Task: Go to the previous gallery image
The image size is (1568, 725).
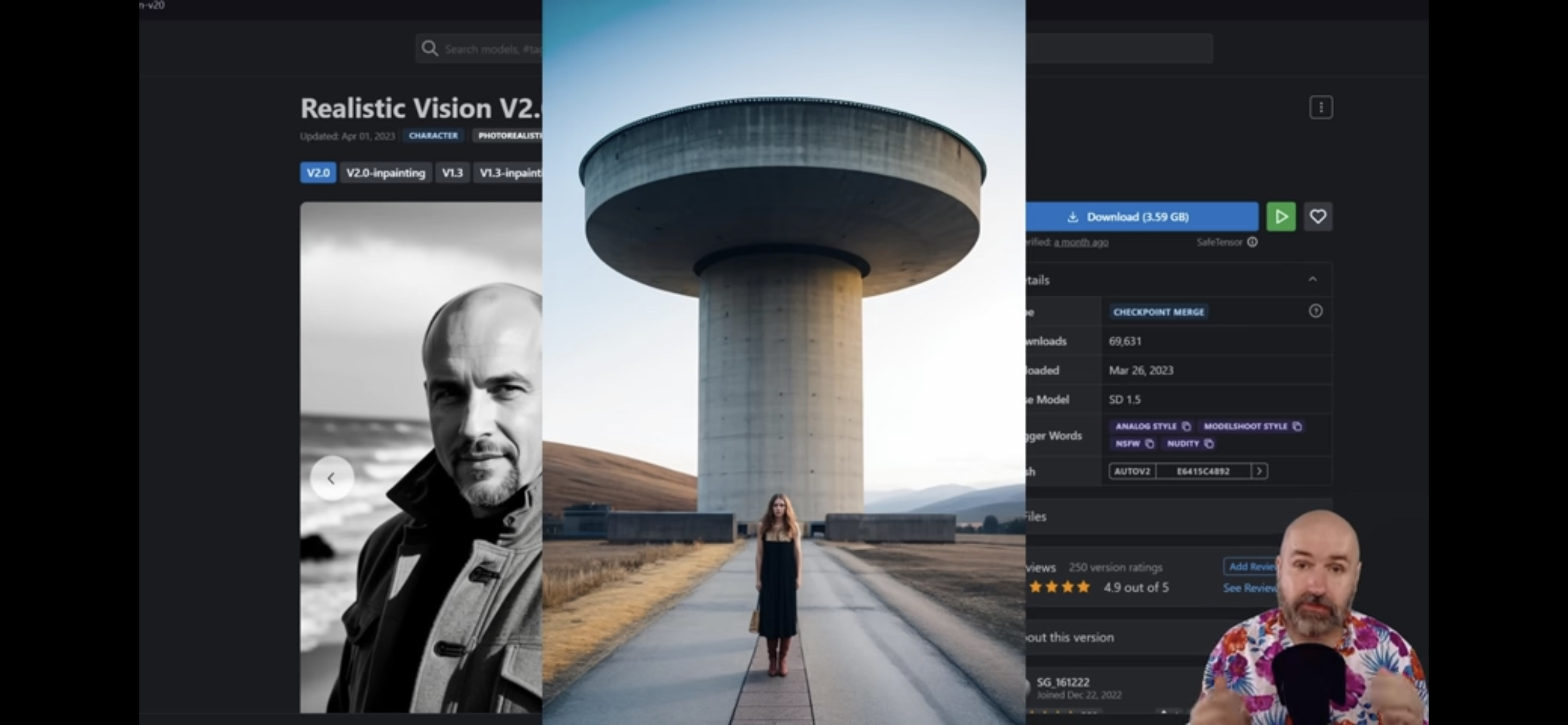Action: pyautogui.click(x=331, y=478)
